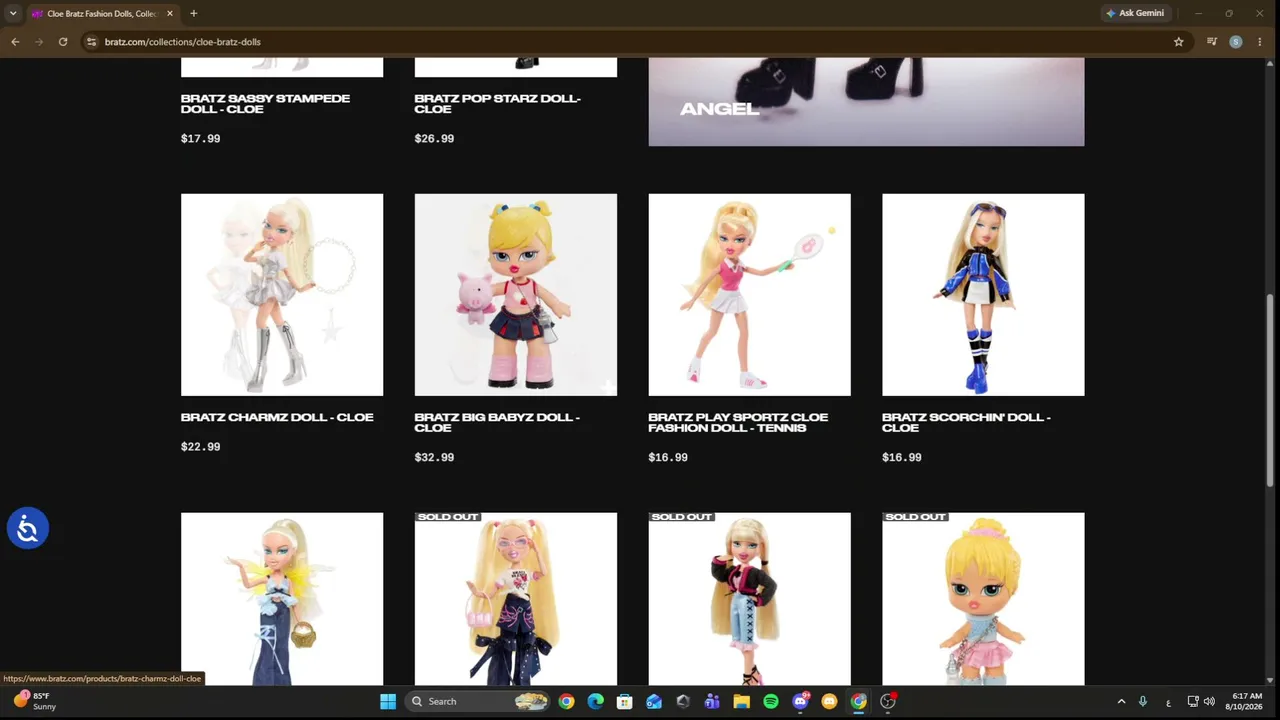Expand the tab search dropdown
The width and height of the screenshot is (1280, 720).
click(x=13, y=13)
